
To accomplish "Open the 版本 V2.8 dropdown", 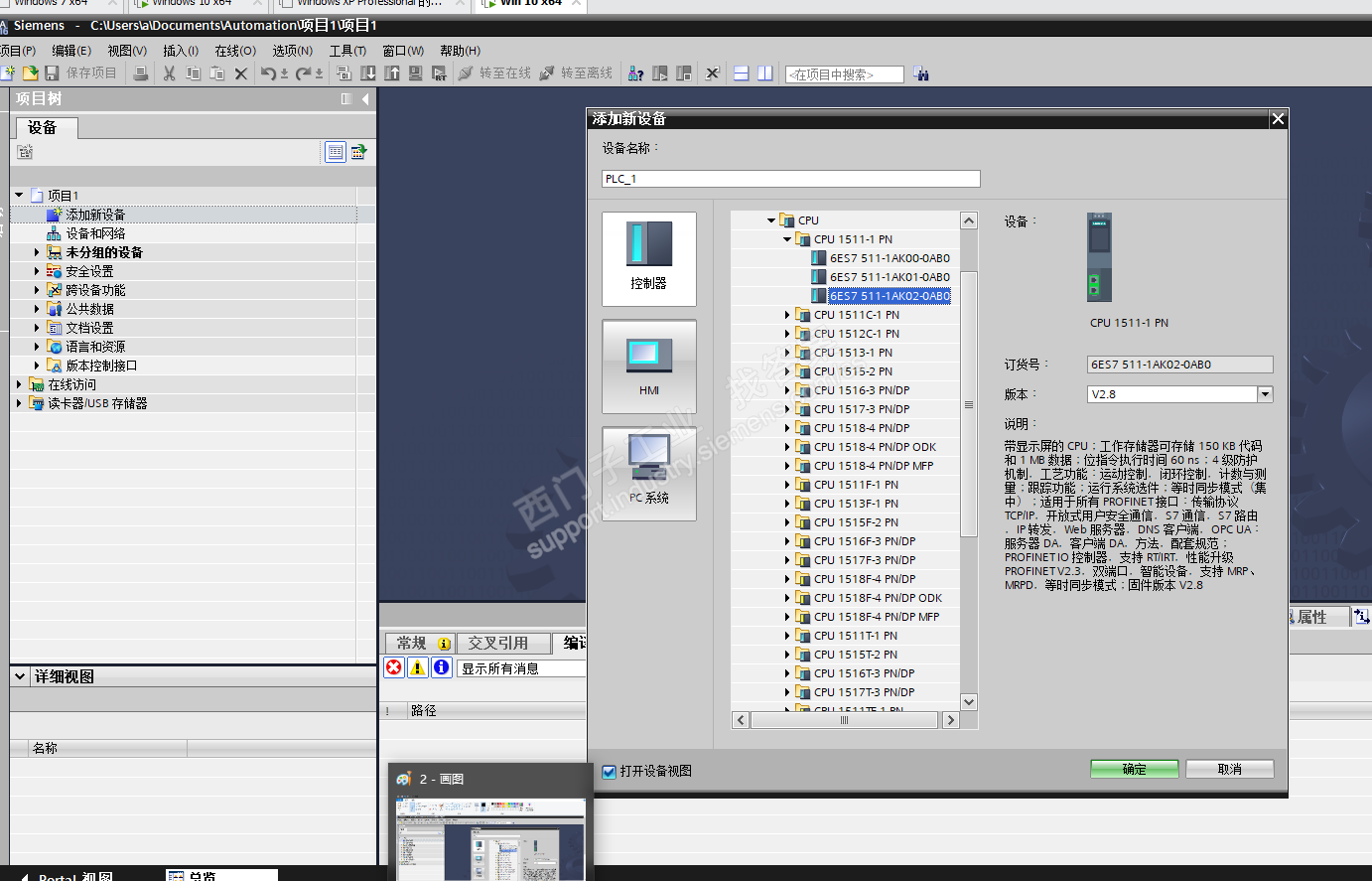I will click(x=1265, y=394).
